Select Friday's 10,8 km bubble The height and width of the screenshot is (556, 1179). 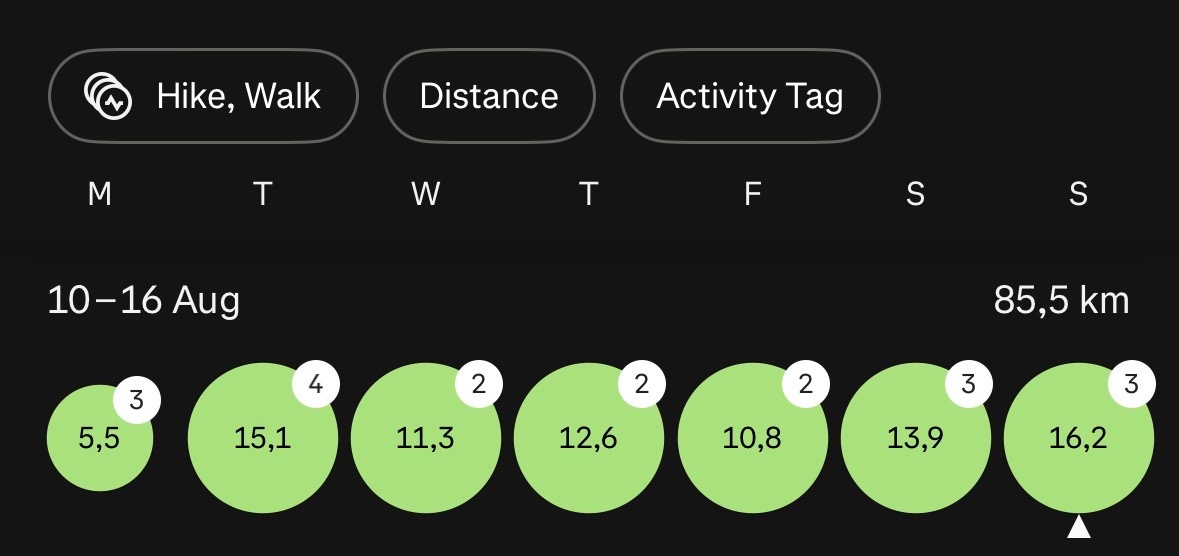[753, 438]
